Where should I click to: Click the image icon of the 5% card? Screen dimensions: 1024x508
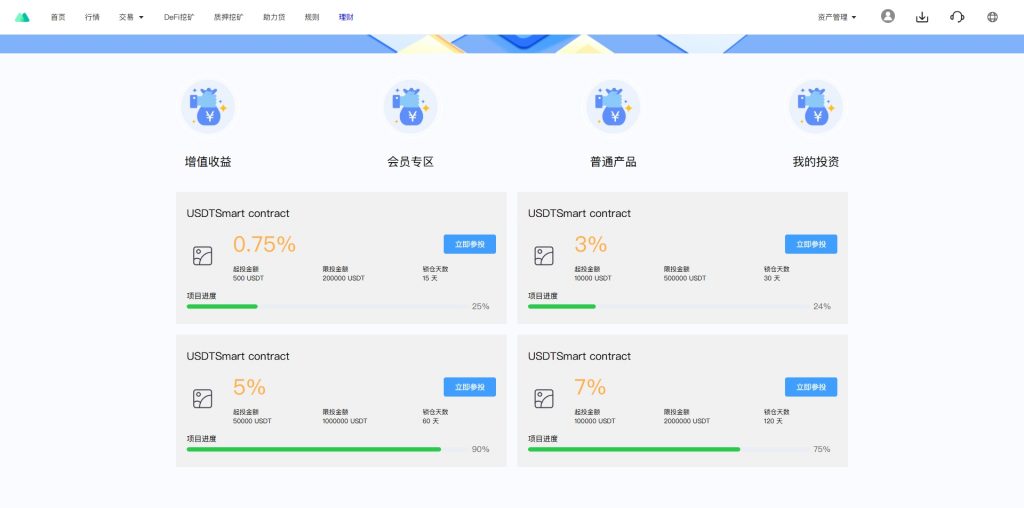[202, 399]
